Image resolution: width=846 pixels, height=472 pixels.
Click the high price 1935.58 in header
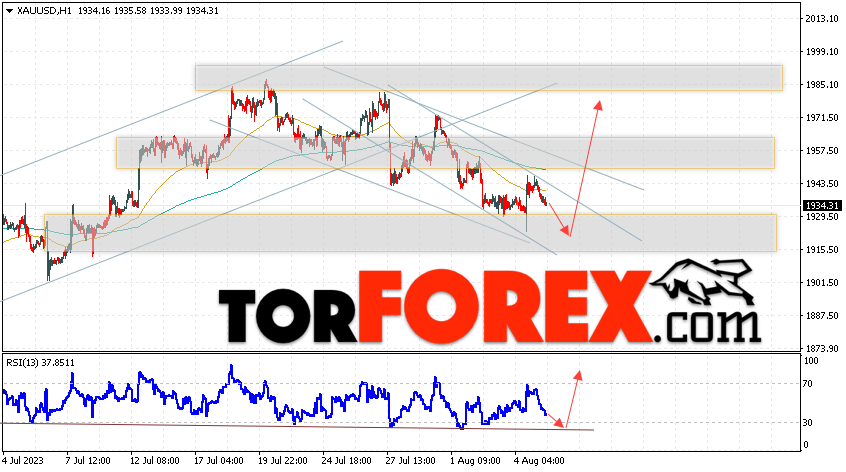(130, 11)
